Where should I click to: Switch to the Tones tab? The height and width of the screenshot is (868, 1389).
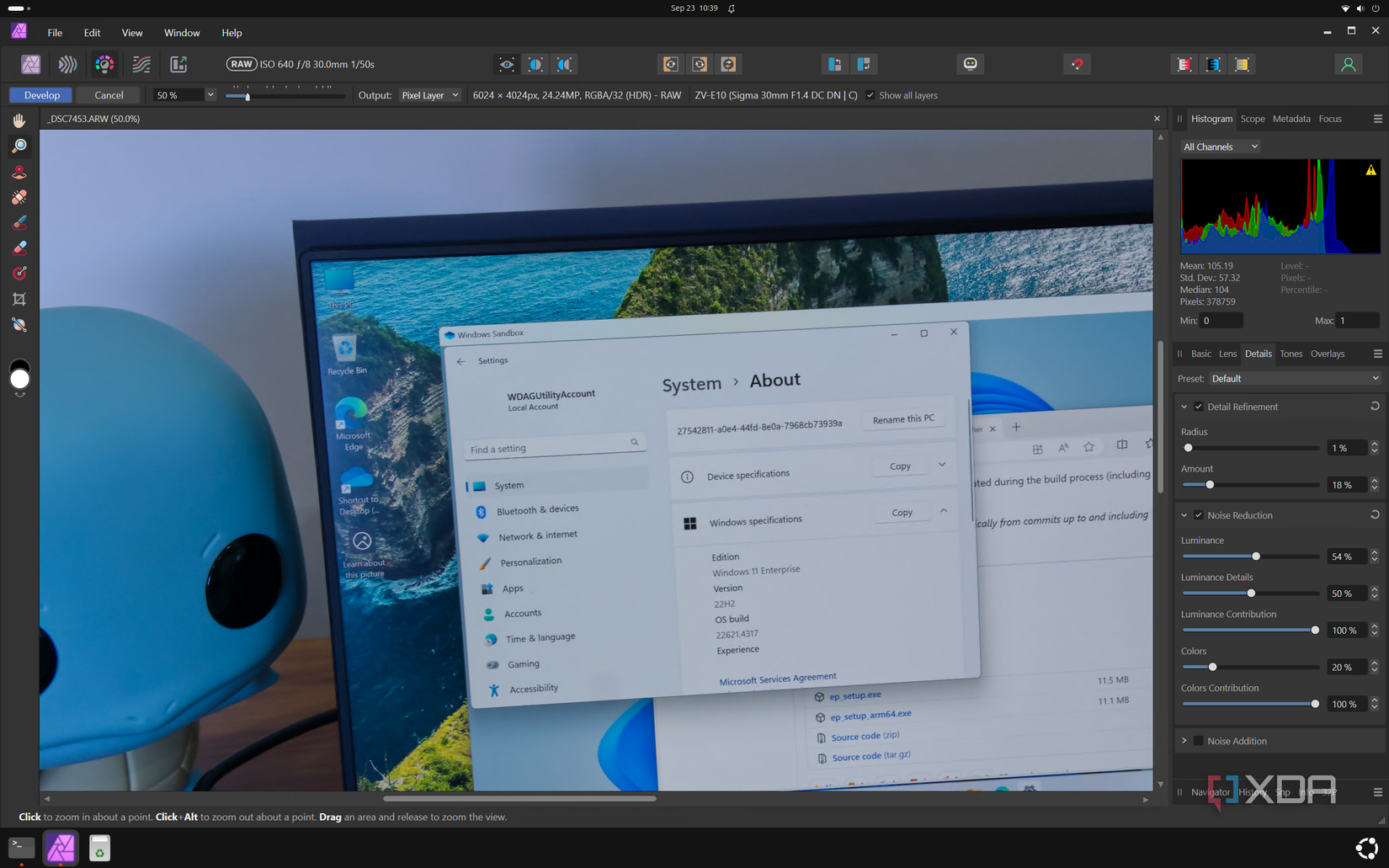(1291, 354)
